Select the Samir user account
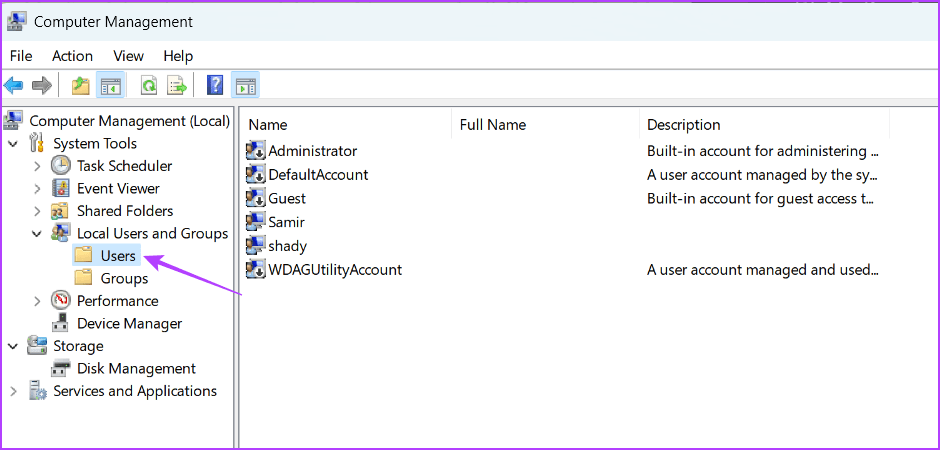 tap(286, 222)
